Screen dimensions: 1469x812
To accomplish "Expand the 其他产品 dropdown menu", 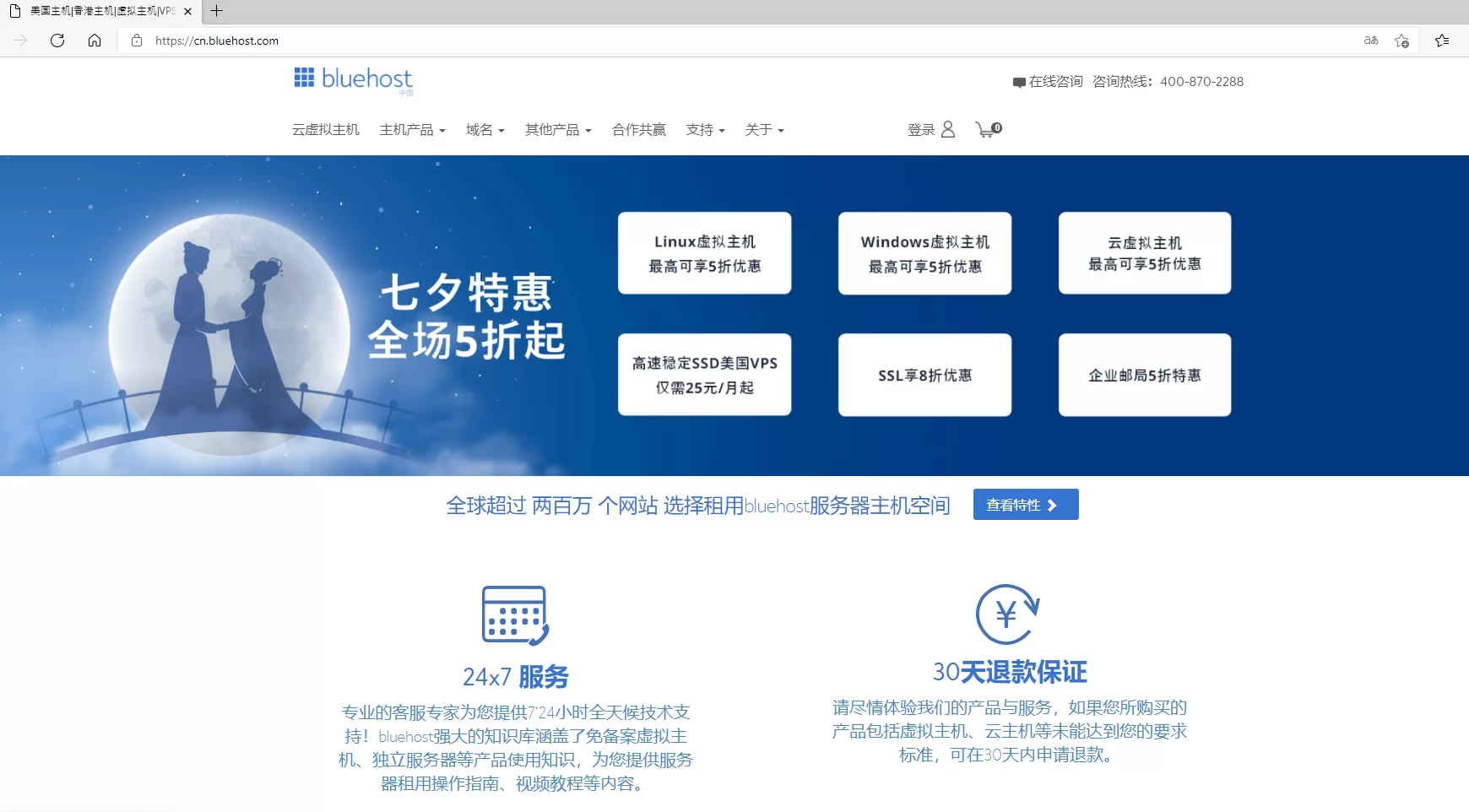I will (558, 130).
